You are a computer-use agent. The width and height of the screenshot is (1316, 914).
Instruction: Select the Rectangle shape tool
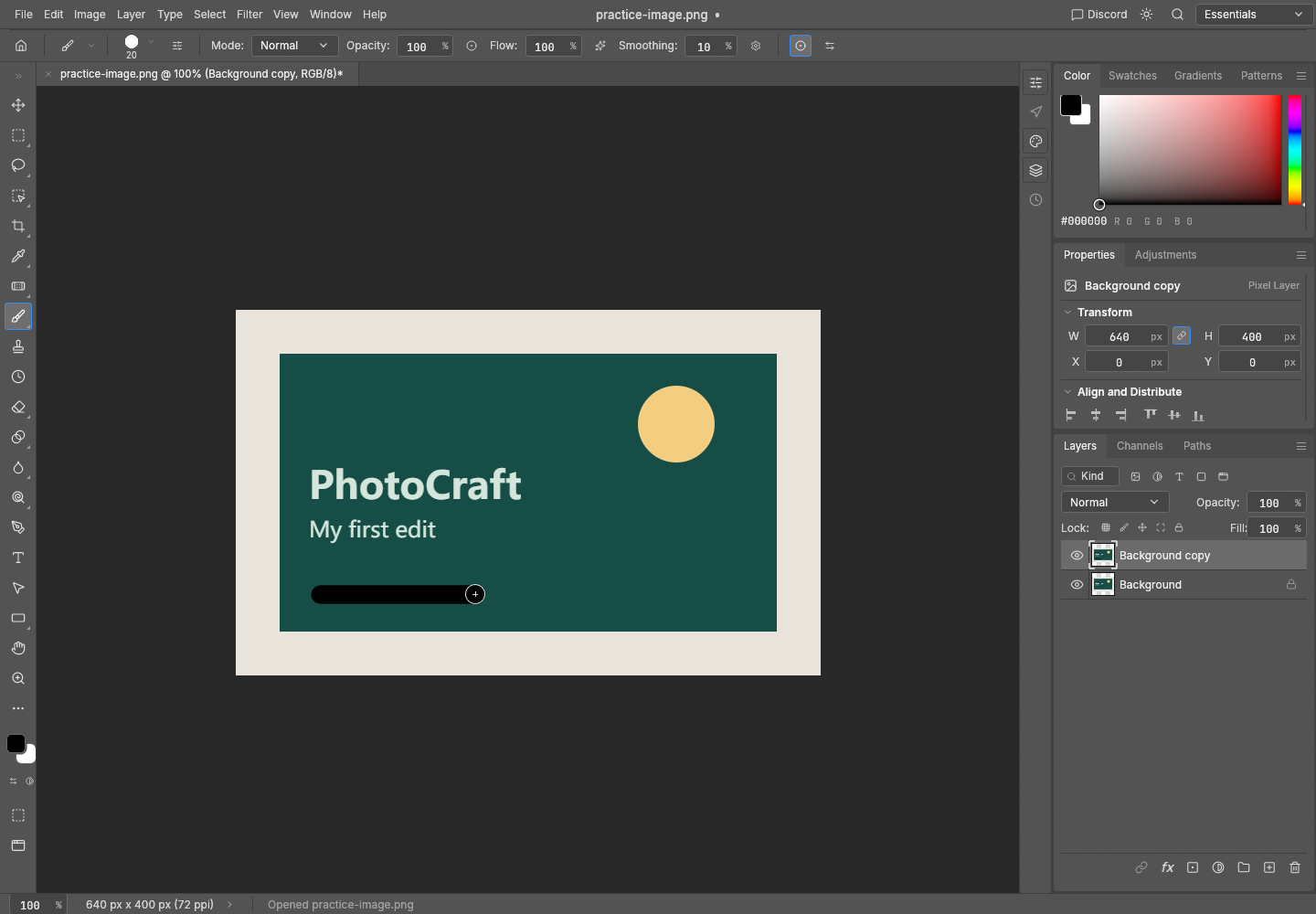point(18,618)
